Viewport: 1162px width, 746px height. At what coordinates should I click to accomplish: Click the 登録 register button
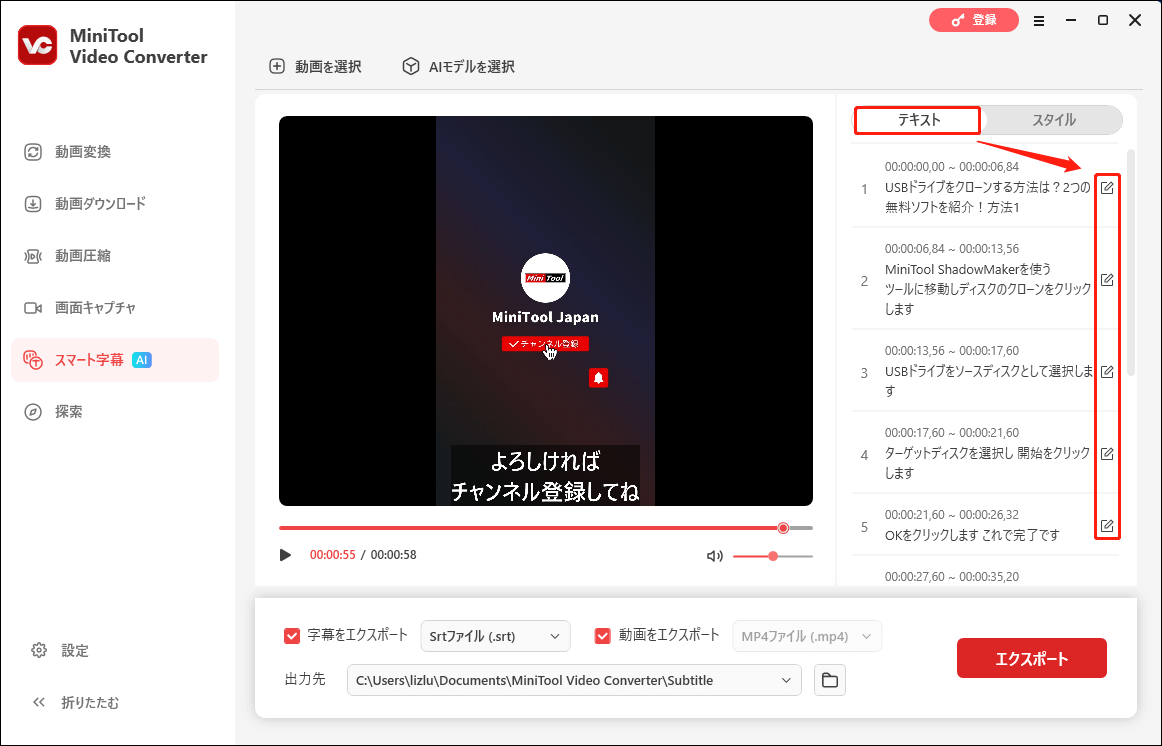tap(974, 20)
